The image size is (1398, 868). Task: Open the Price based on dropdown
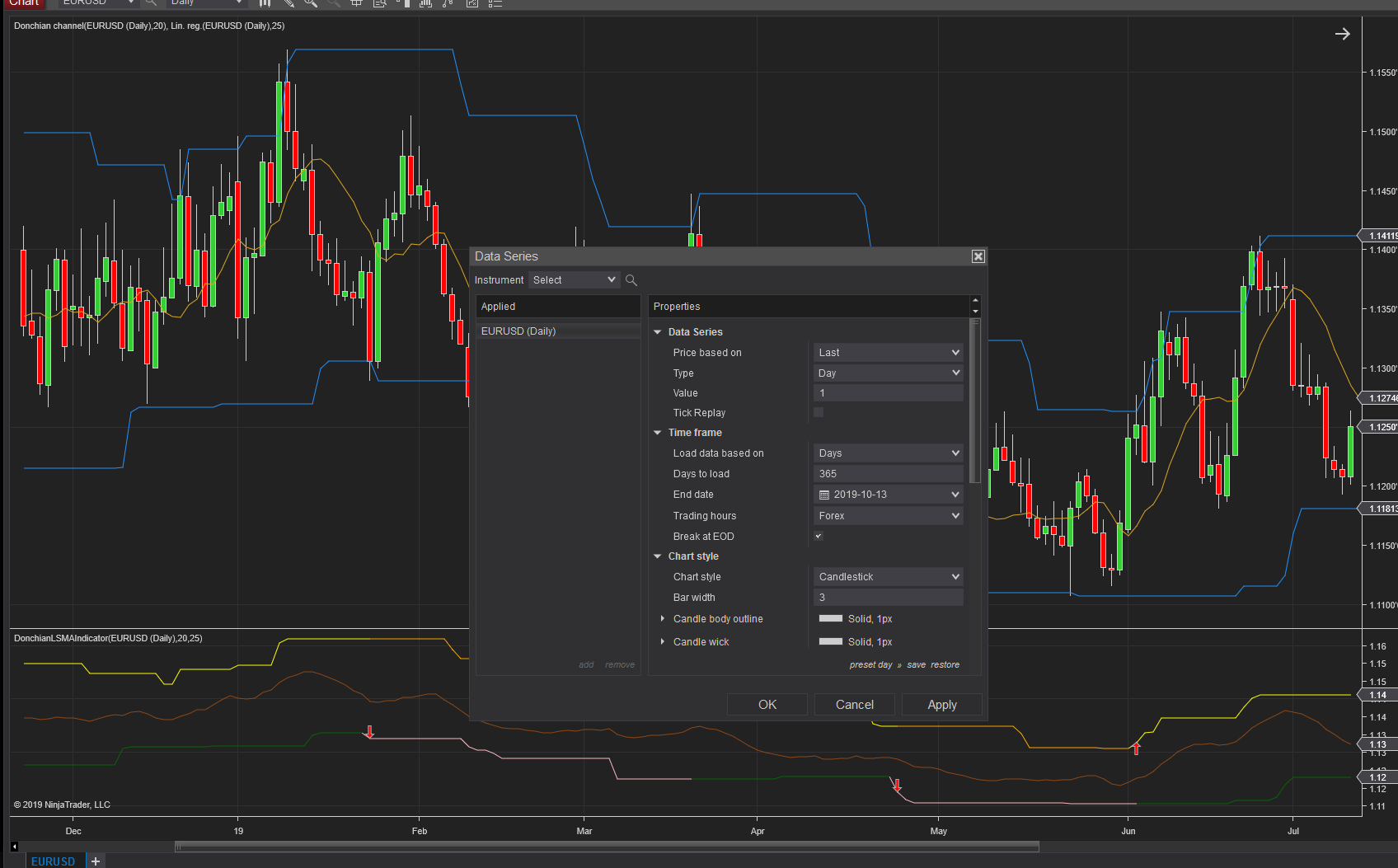click(888, 353)
